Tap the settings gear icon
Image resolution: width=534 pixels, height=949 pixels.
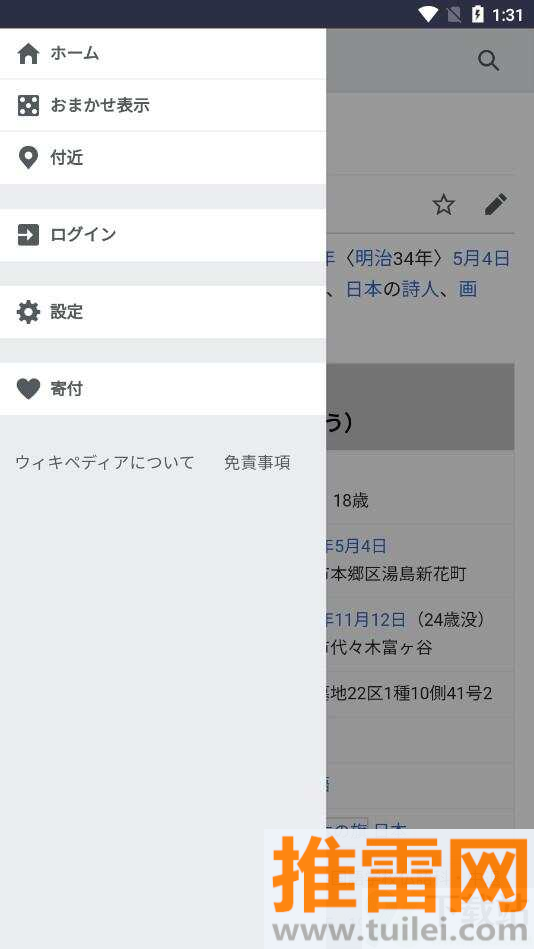point(28,312)
